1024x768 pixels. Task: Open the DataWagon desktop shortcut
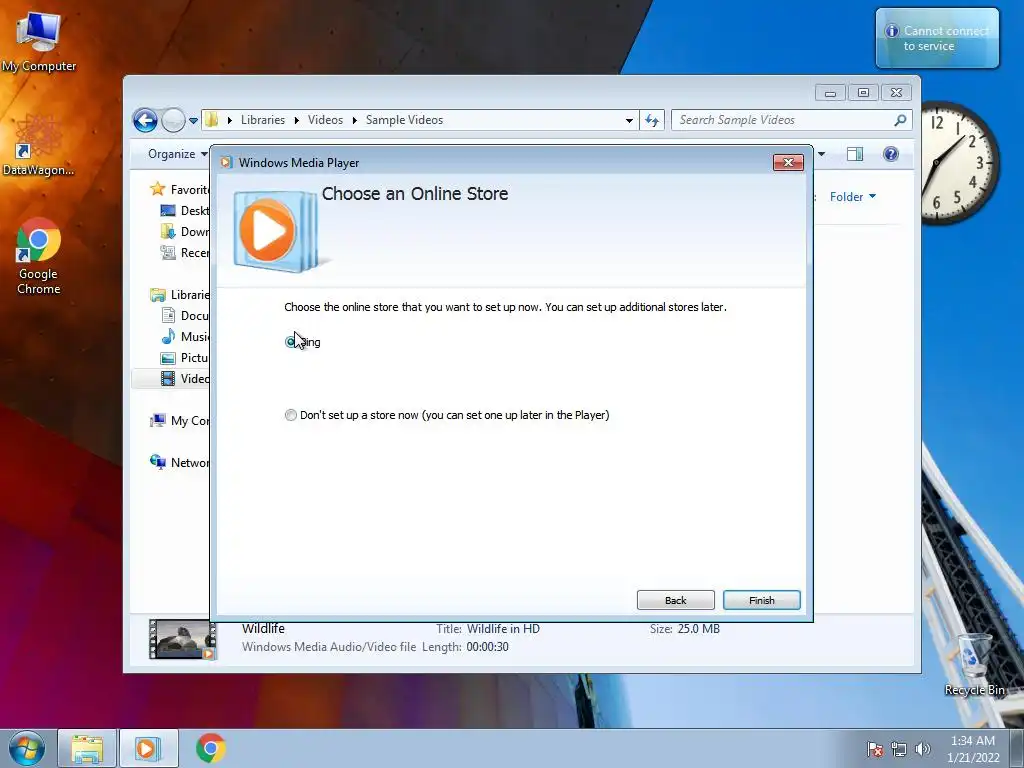(x=39, y=145)
